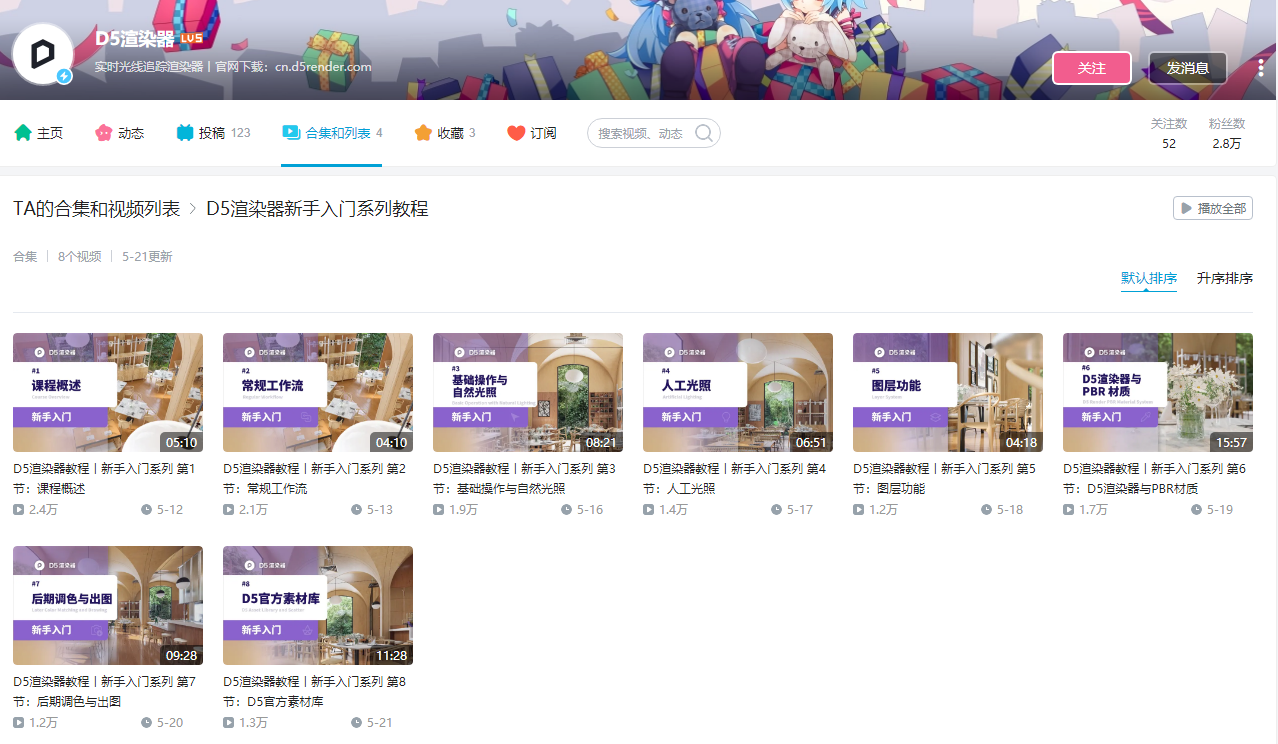Open the #4 人工光照 video thumbnail
The height and width of the screenshot is (744, 1278).
click(738, 393)
